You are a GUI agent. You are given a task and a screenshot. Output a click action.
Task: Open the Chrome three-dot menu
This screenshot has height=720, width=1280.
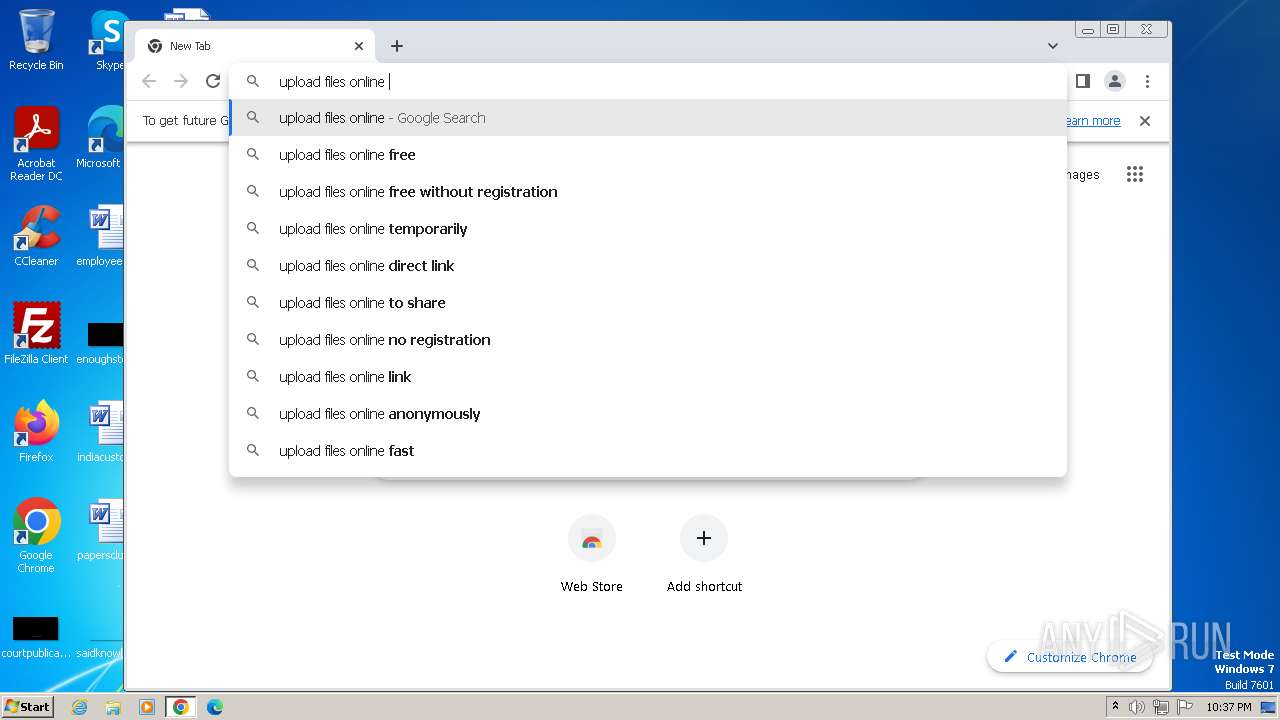coord(1147,81)
